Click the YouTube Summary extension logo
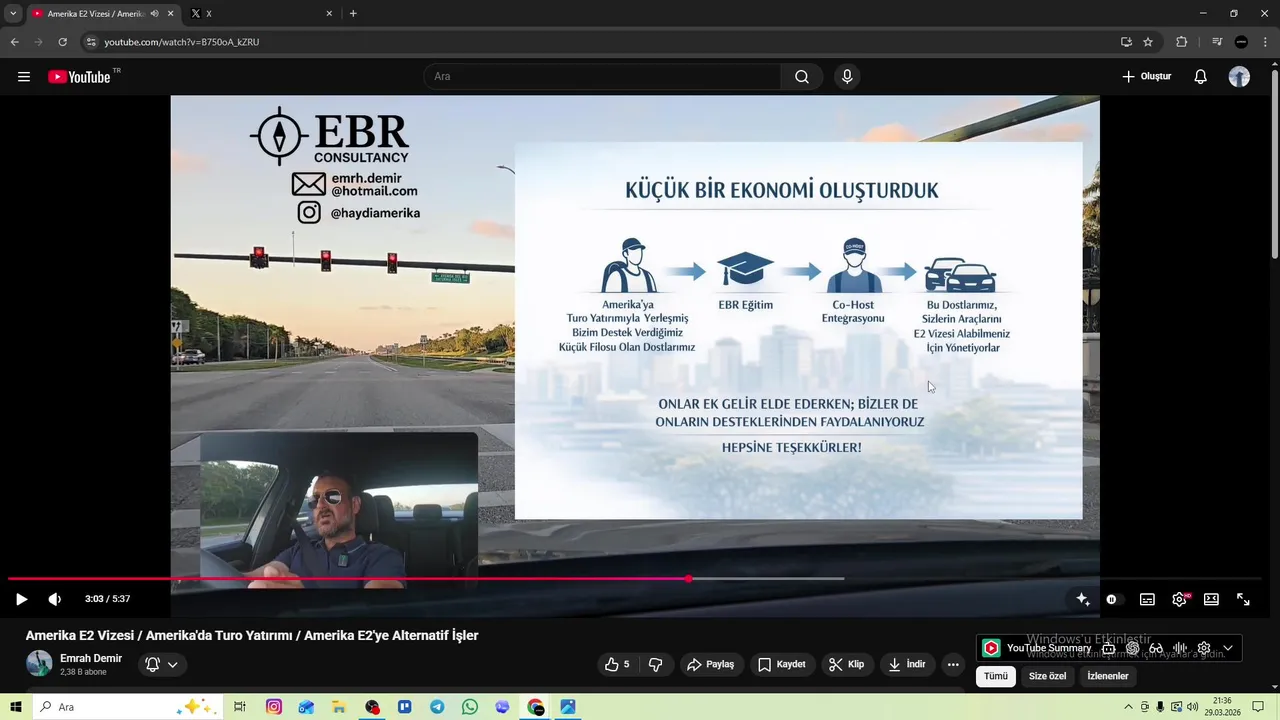The image size is (1280, 720). pyautogui.click(x=991, y=648)
